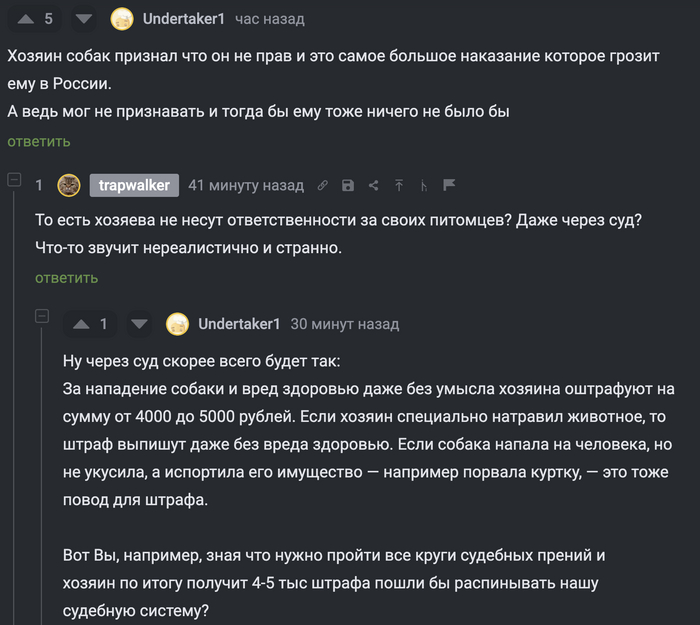
Task: Upvote Undertaker1's reply from 30 minutes ago
Action: pyautogui.click(x=81, y=324)
